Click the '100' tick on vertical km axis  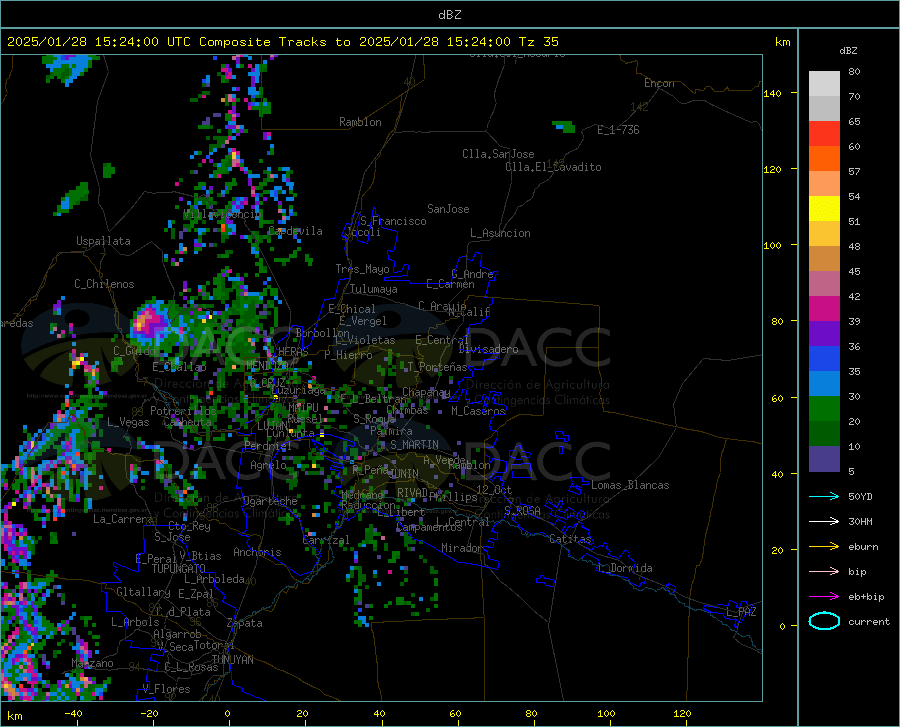[x=773, y=246]
